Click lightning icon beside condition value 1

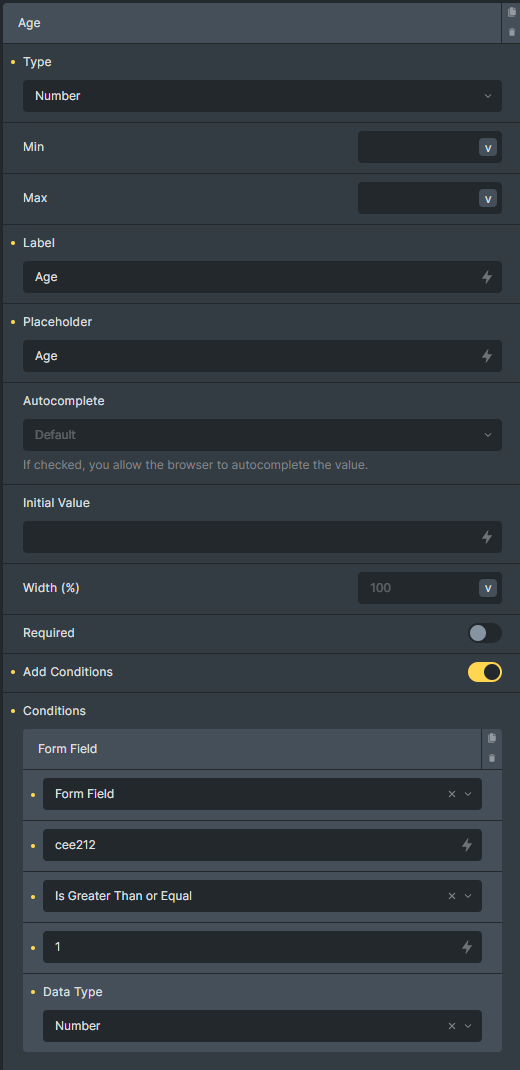(x=467, y=947)
